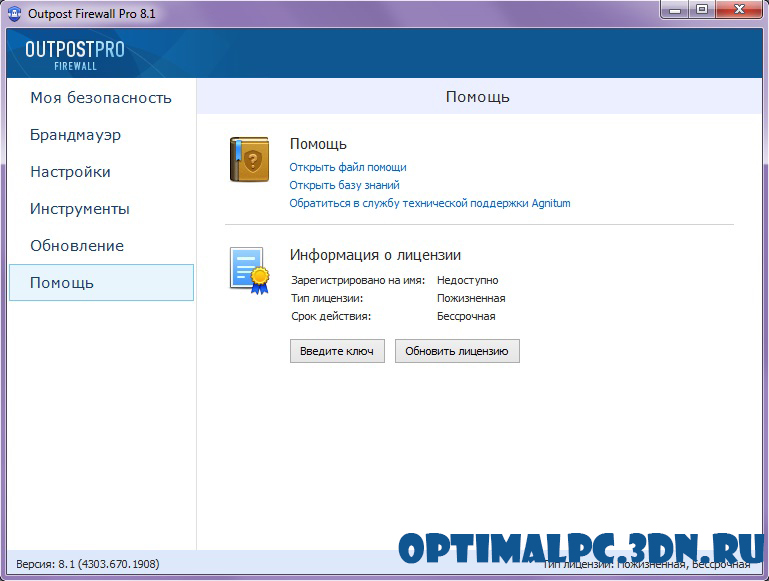Minimize the Outpost Firewall window
This screenshot has width=769, height=581.
click(674, 10)
